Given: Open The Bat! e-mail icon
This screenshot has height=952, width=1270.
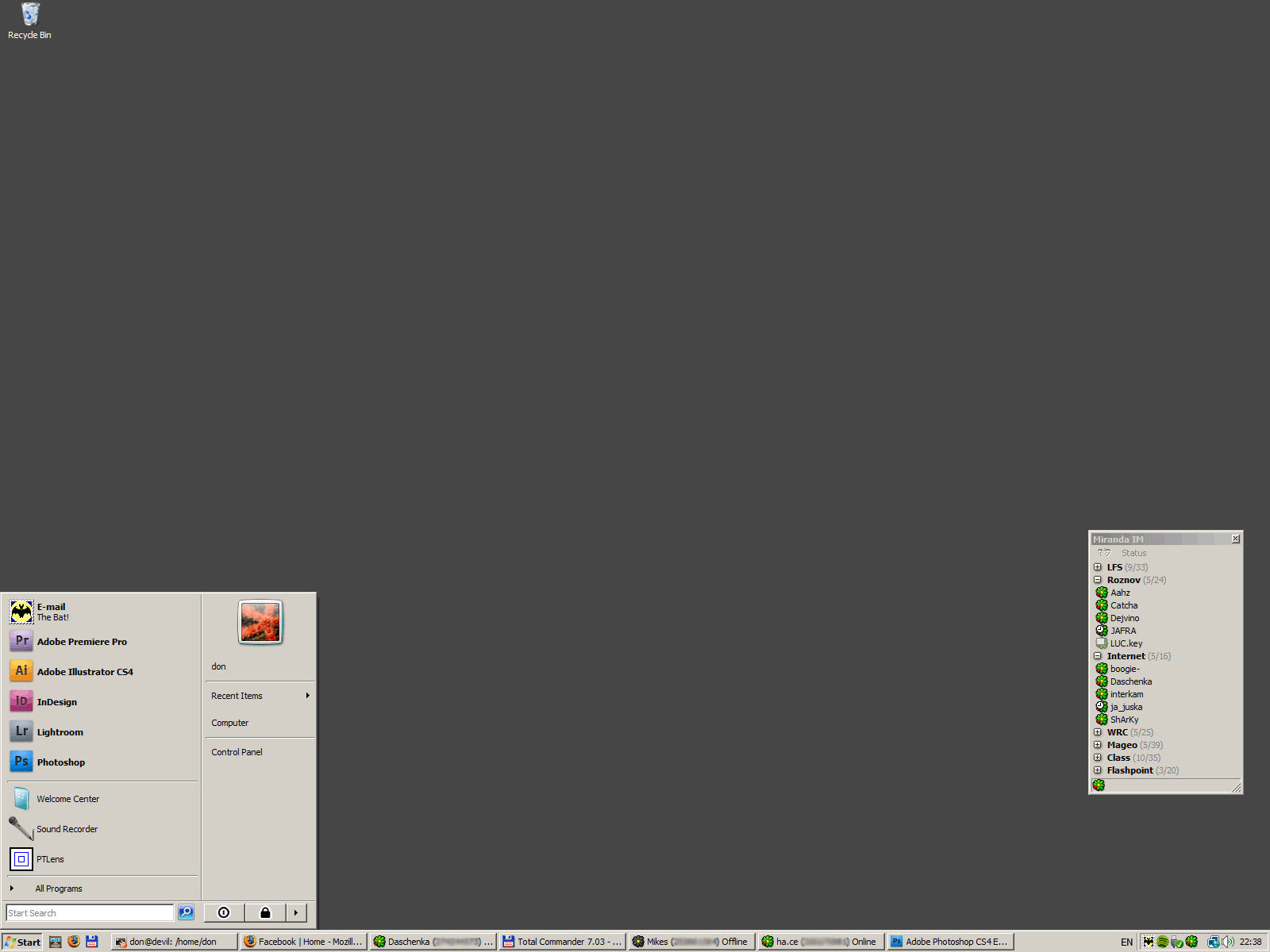Looking at the screenshot, I should [x=21, y=612].
